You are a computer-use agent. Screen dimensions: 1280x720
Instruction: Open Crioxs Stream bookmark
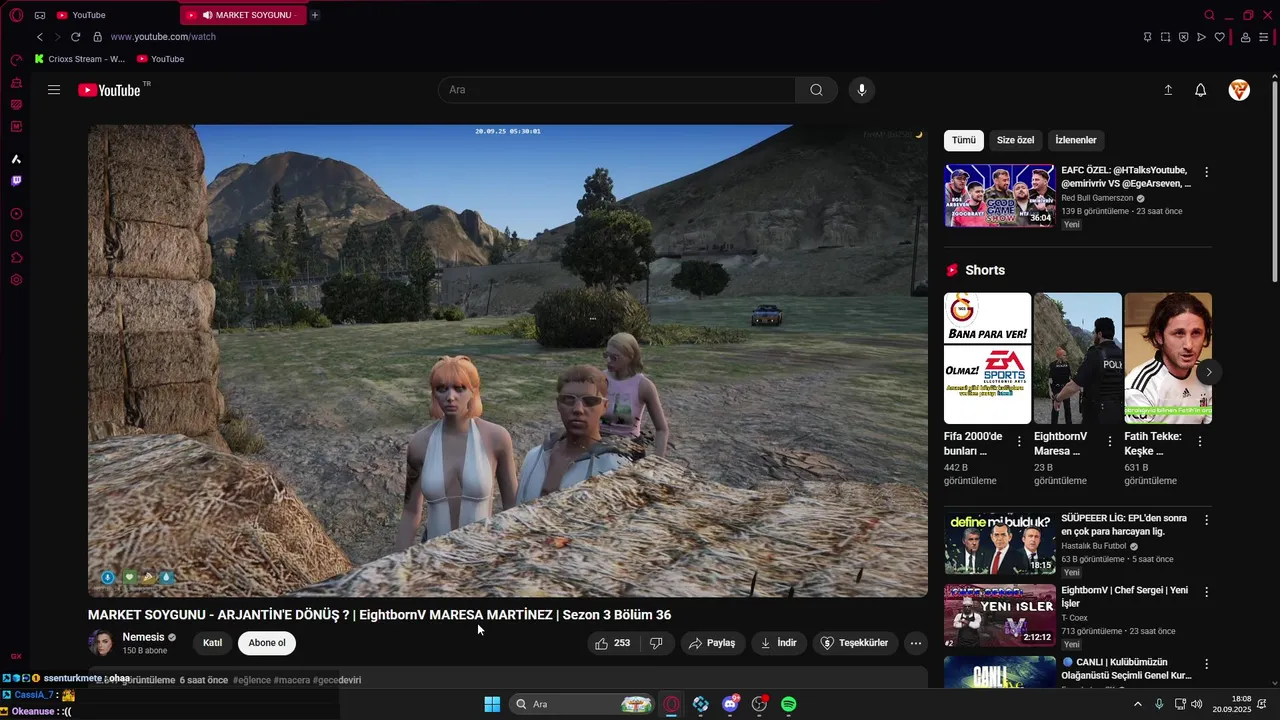click(80, 59)
